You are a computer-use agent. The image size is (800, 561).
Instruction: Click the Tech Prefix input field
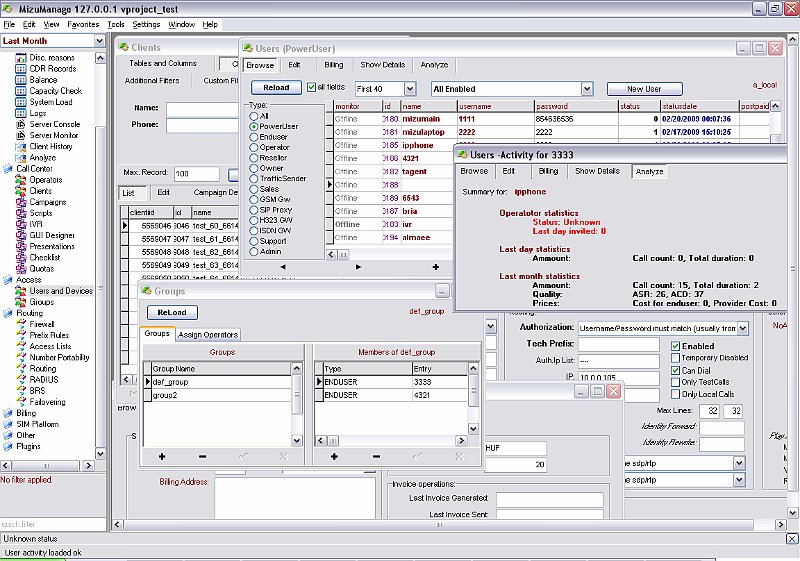[x=618, y=345]
